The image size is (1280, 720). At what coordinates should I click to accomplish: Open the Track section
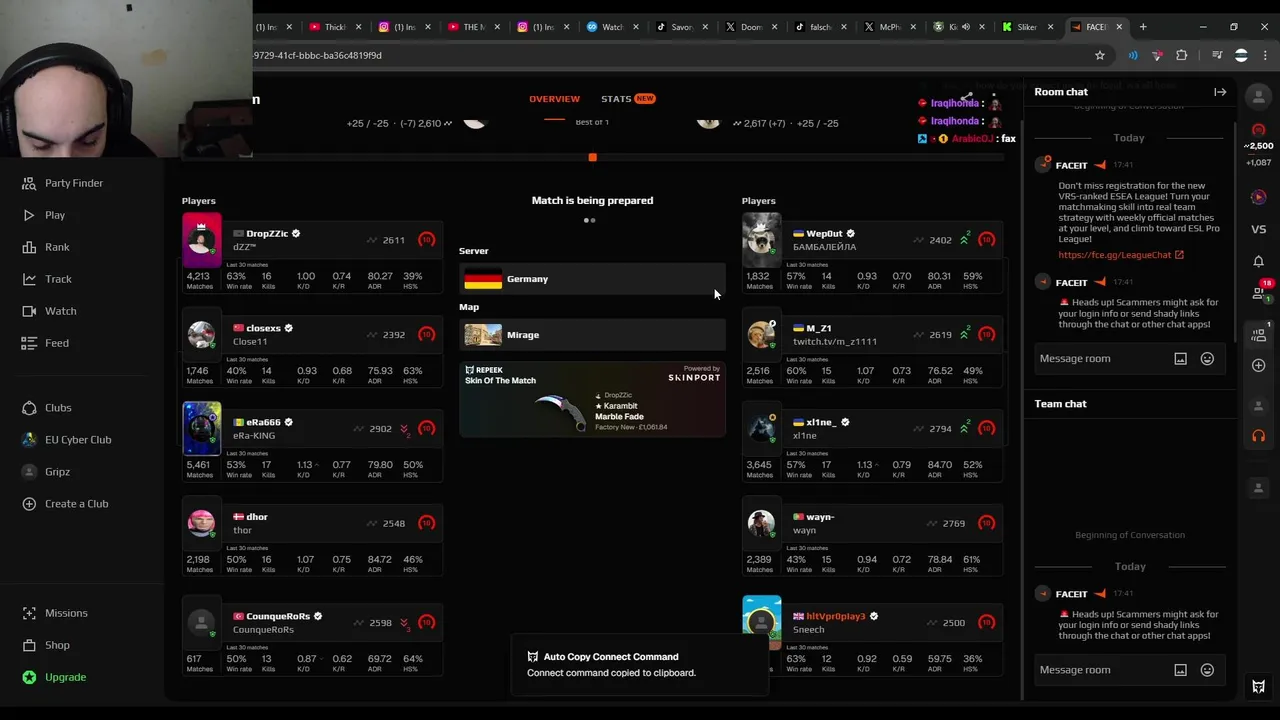coord(47,279)
